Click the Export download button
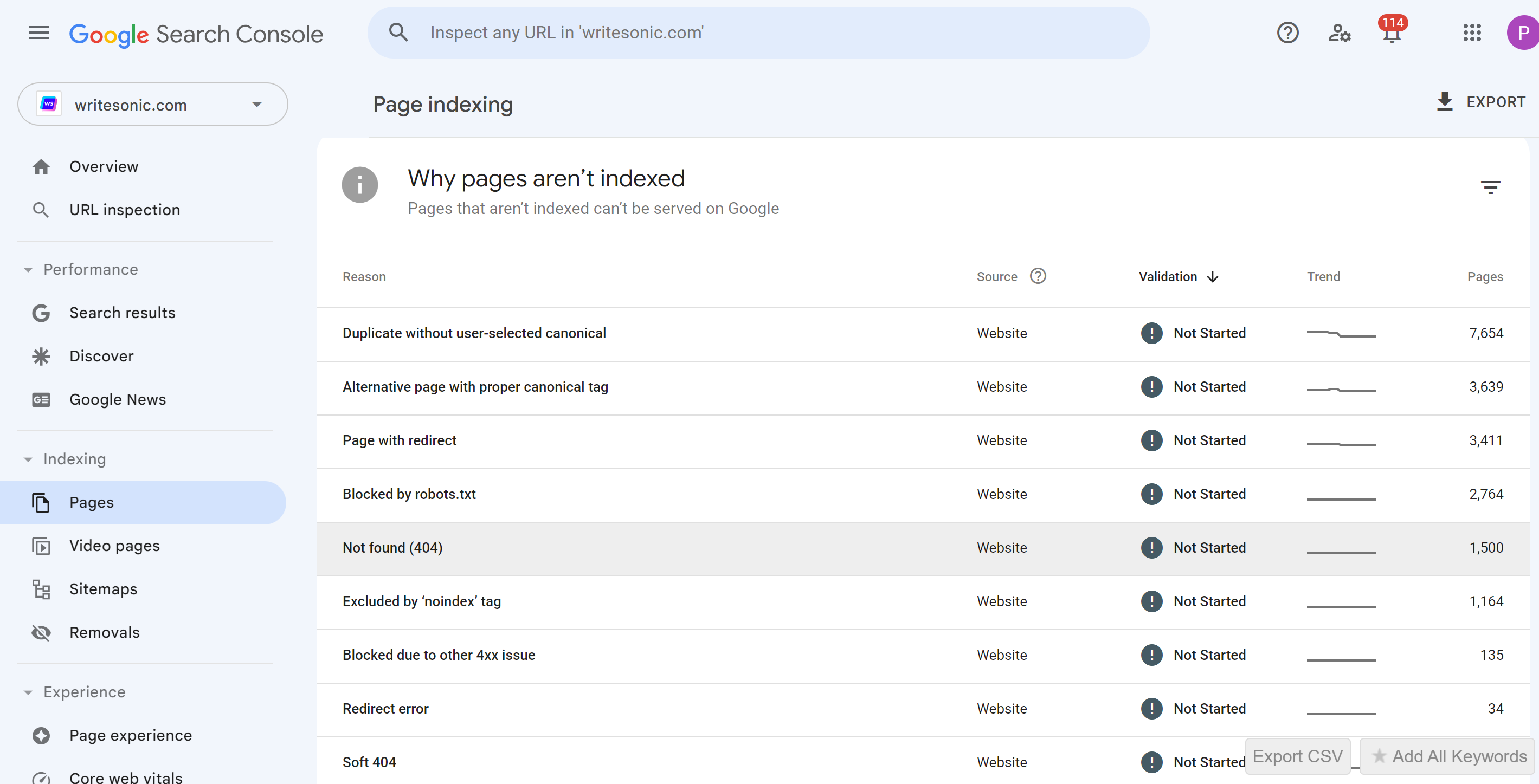Viewport: 1539px width, 784px height. coord(1480,102)
